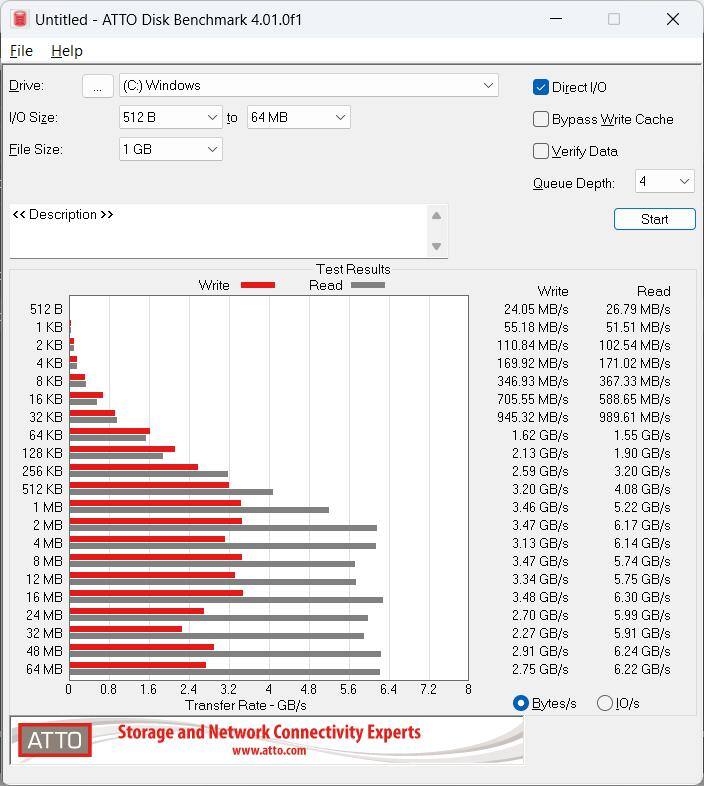The width and height of the screenshot is (705, 786).
Task: Click the 128 KB row label in chart
Action: [42, 453]
